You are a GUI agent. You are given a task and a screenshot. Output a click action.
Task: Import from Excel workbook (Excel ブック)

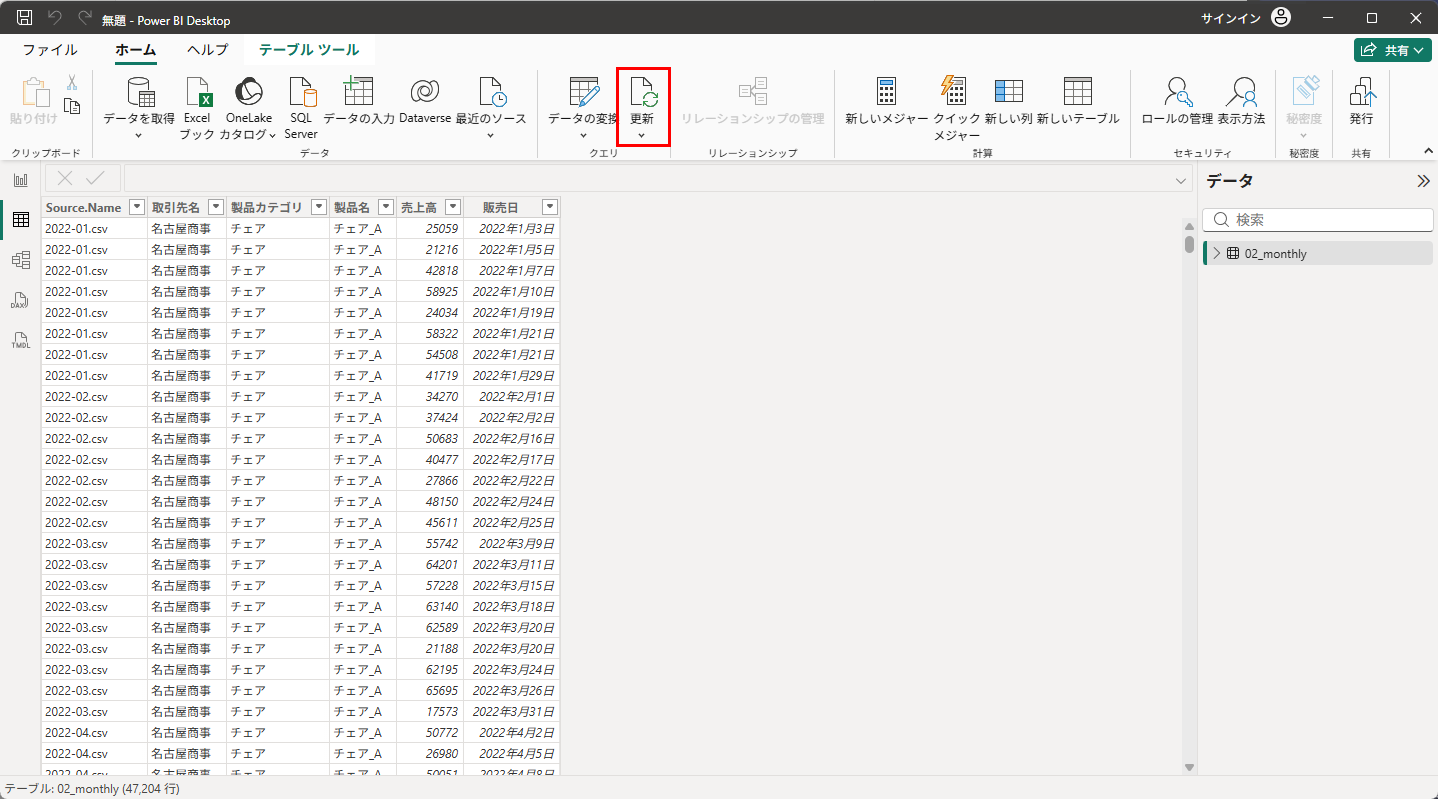tap(198, 108)
